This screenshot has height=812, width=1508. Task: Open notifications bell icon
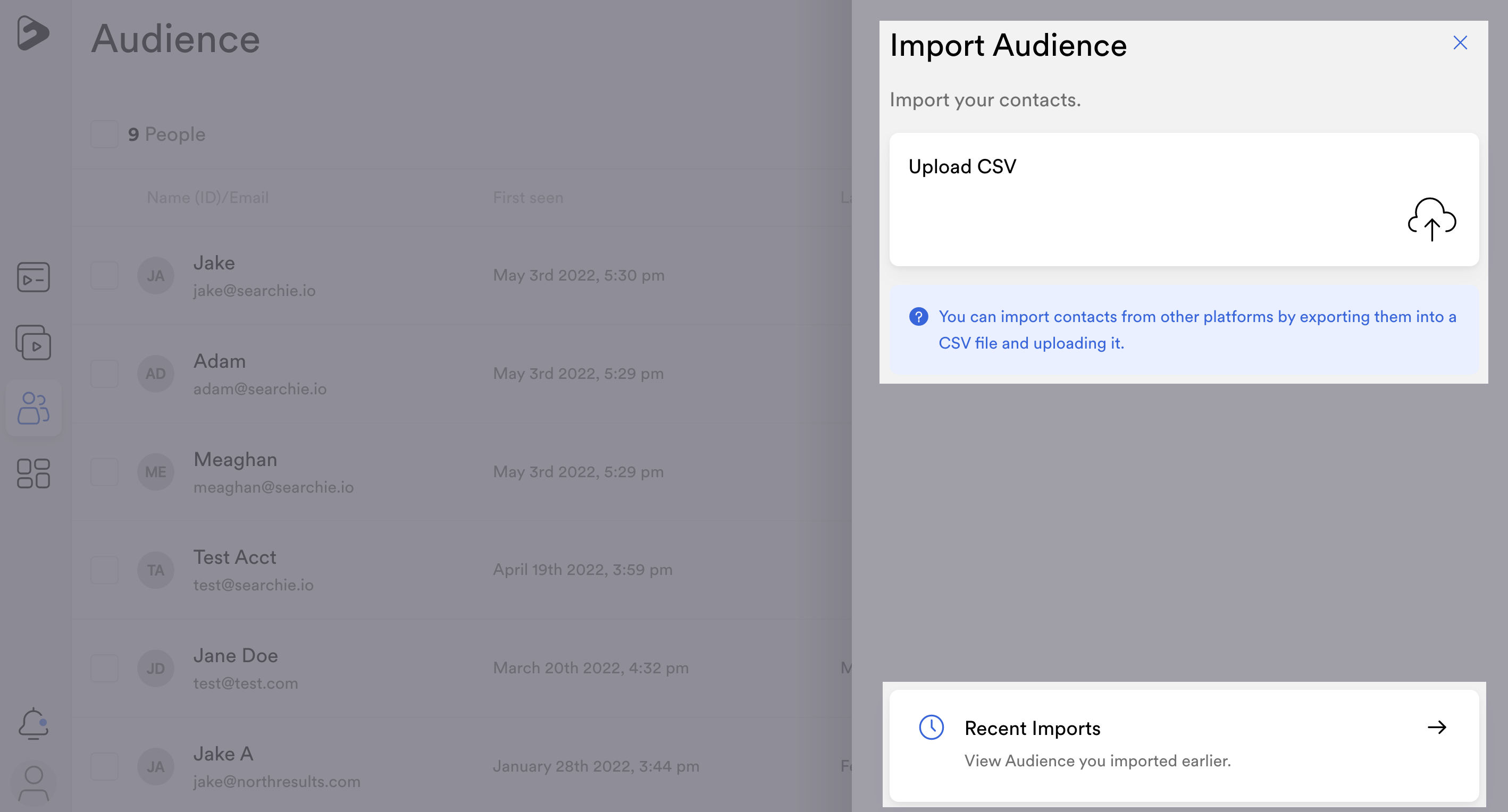33,724
